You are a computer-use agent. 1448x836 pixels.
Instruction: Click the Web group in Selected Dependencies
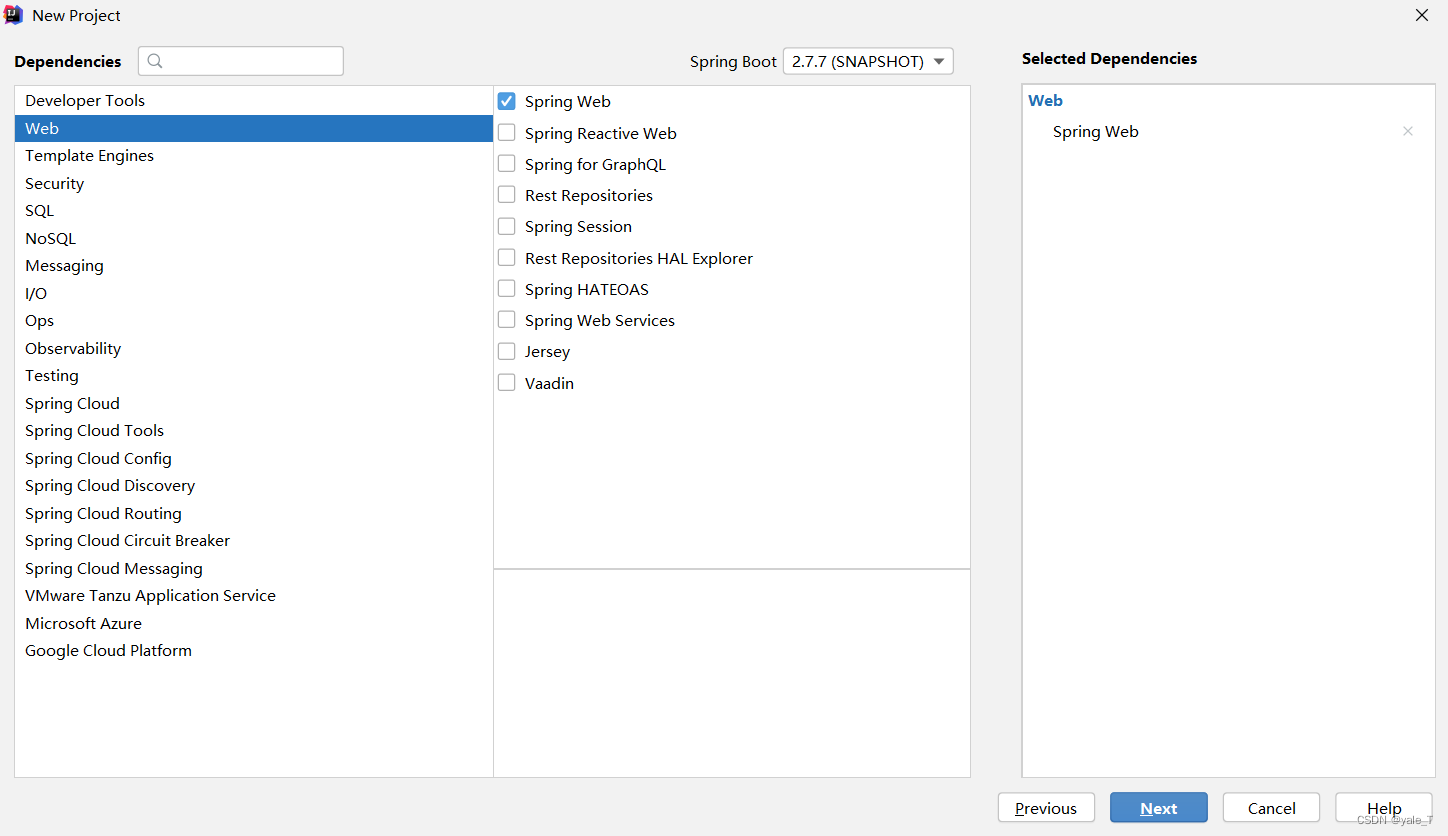point(1045,100)
